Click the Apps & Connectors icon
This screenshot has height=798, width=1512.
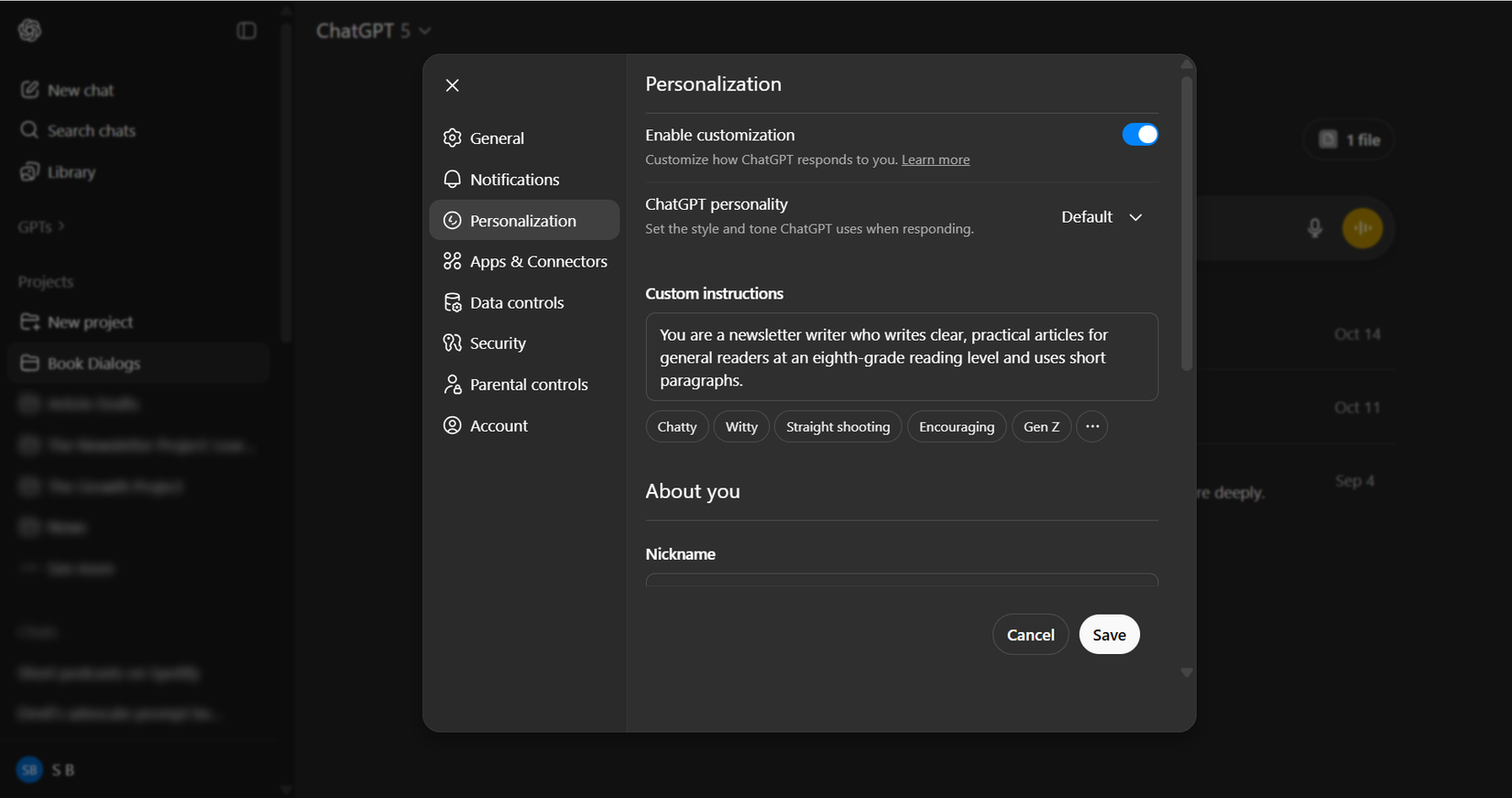453,261
